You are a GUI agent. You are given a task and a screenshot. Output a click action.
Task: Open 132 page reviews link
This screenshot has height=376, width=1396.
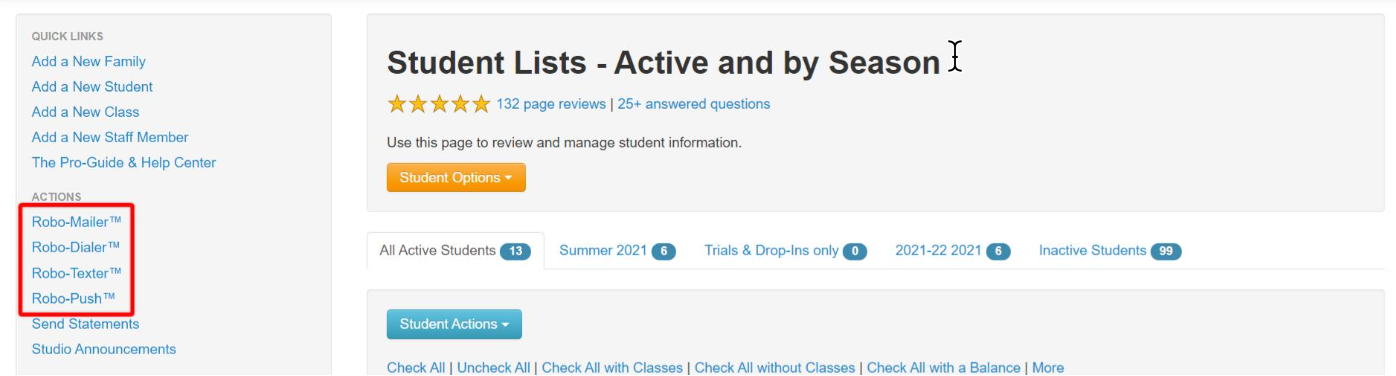551,104
